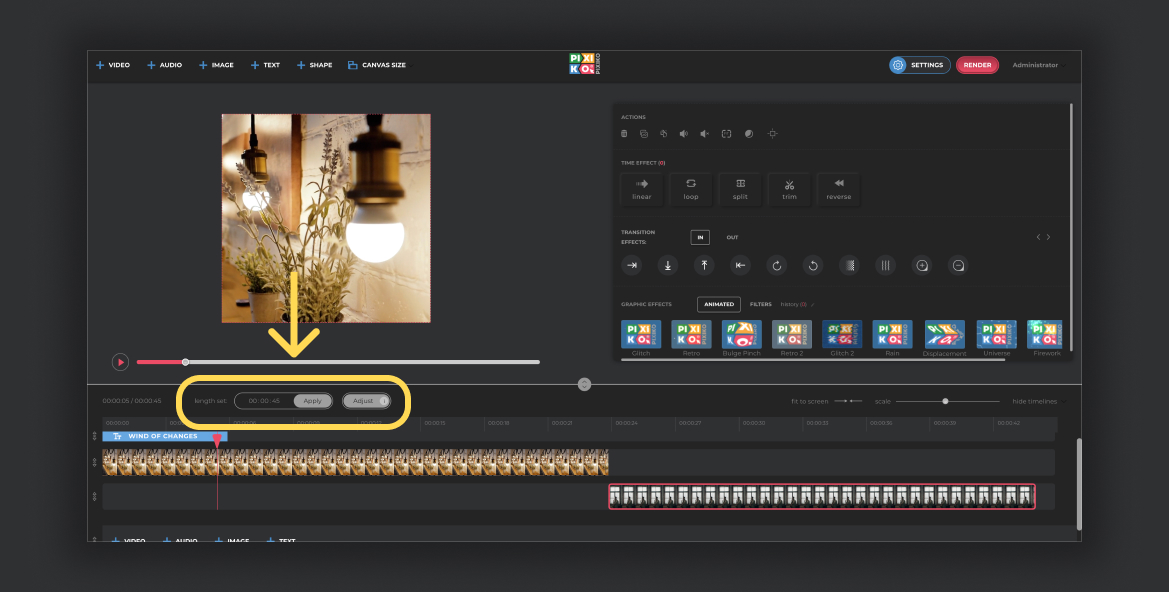Select the Wind of Changes text clip
Image resolution: width=1169 pixels, height=592 pixels.
[165, 436]
